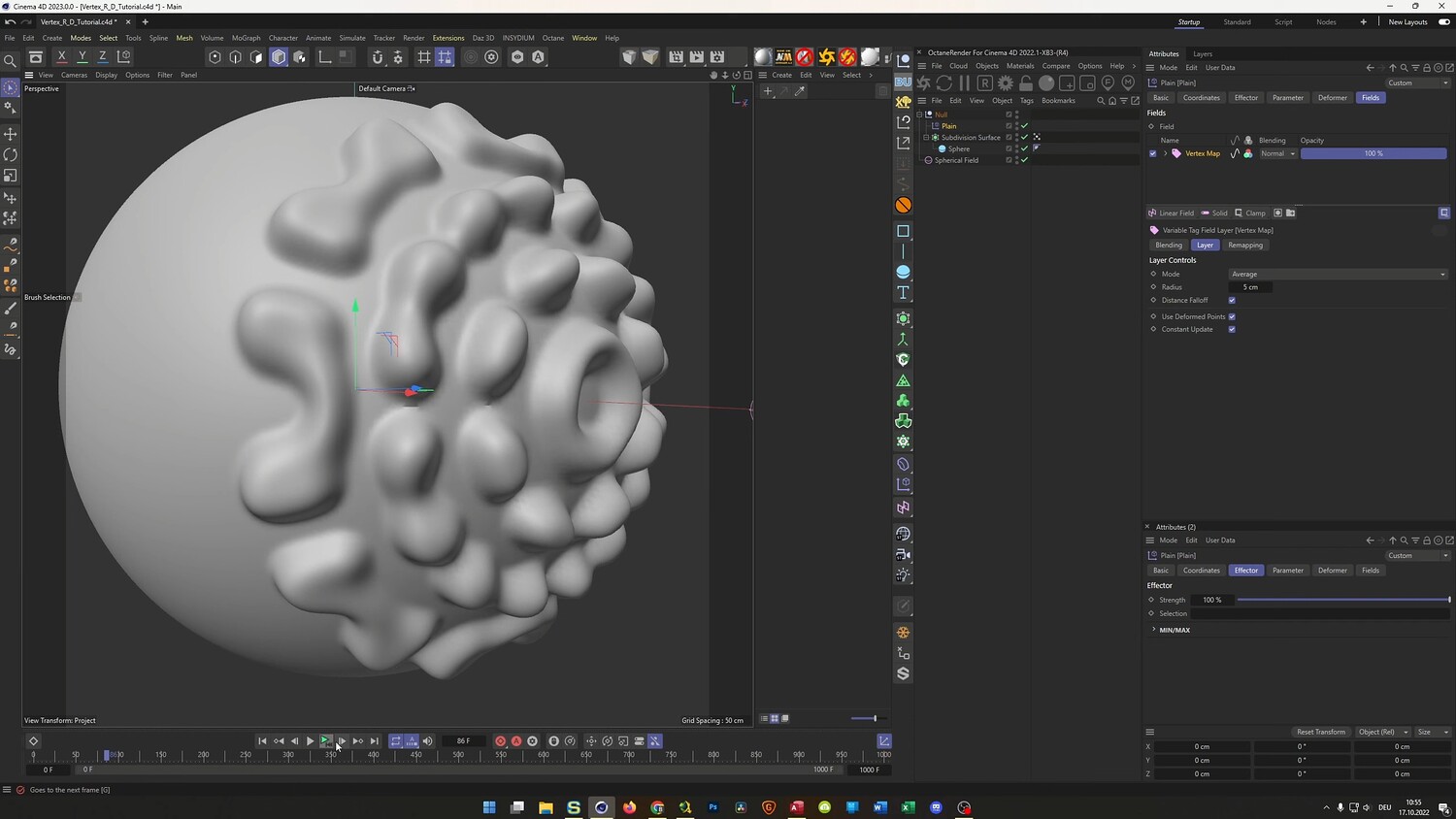Viewport: 1456px width, 819px height.
Task: Switch to Points mode icon
Action: click(x=215, y=57)
